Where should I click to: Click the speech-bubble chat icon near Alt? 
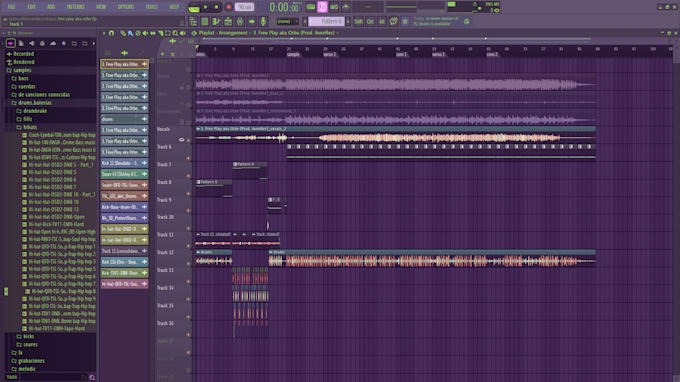pyautogui.click(x=393, y=21)
